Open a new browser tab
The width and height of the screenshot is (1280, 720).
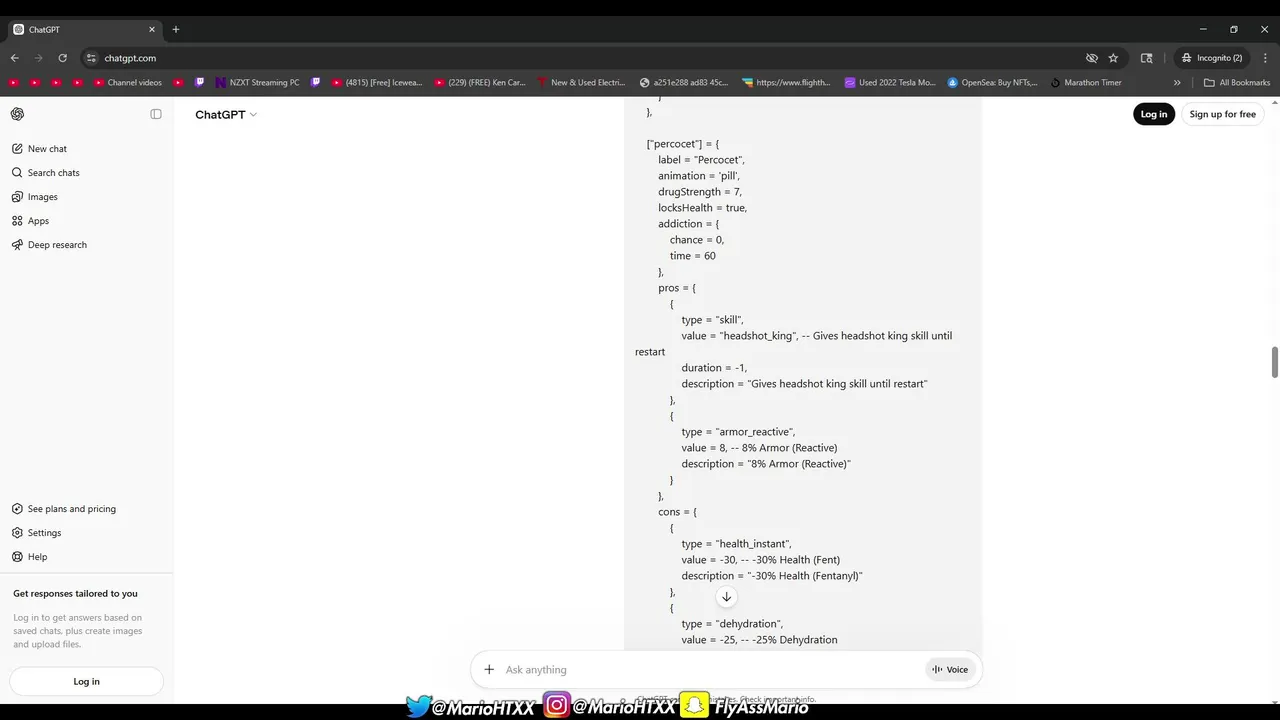point(176,30)
